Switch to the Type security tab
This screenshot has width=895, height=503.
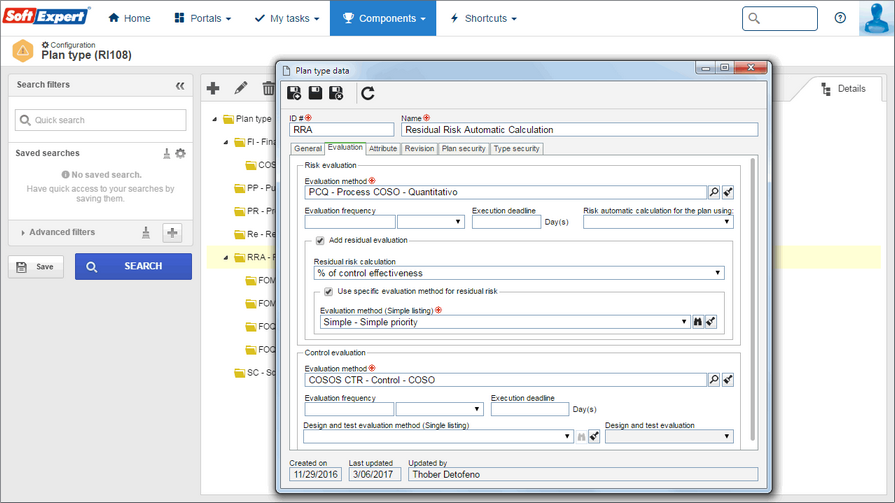[x=517, y=148]
